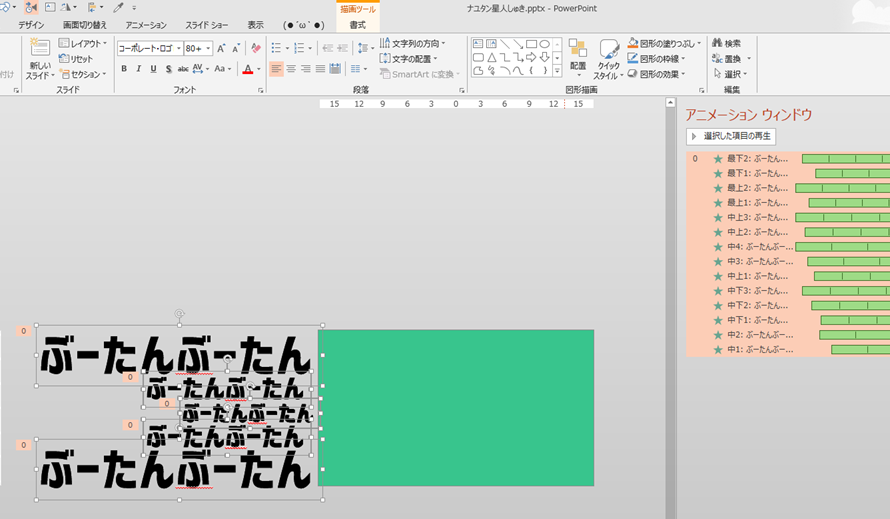The image size is (890, 519).
Task: Select the triangle shape in gallery
Action: pos(492,57)
